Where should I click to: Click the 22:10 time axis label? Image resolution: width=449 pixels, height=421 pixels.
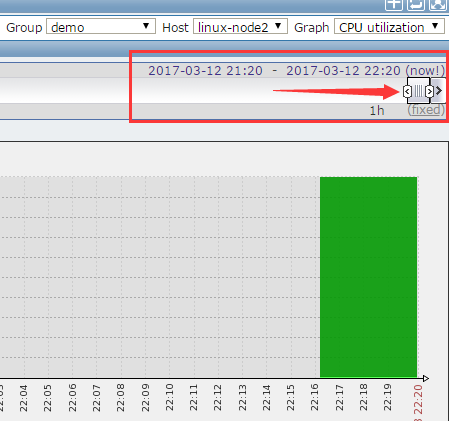point(169,397)
